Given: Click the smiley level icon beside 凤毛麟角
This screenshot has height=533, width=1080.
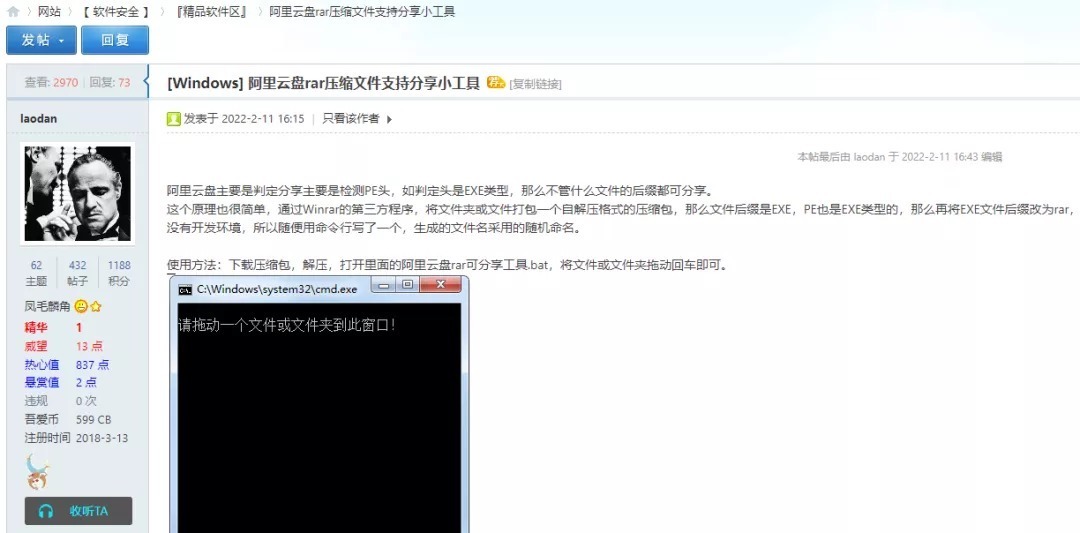Looking at the screenshot, I should pyautogui.click(x=81, y=306).
